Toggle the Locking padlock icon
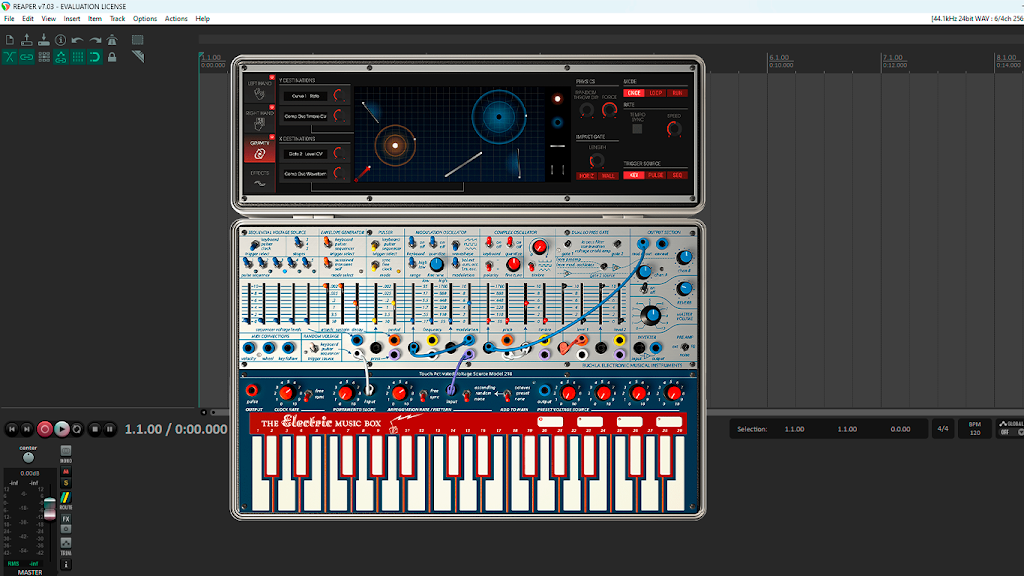Screen dimensions: 1024x576 point(112,57)
